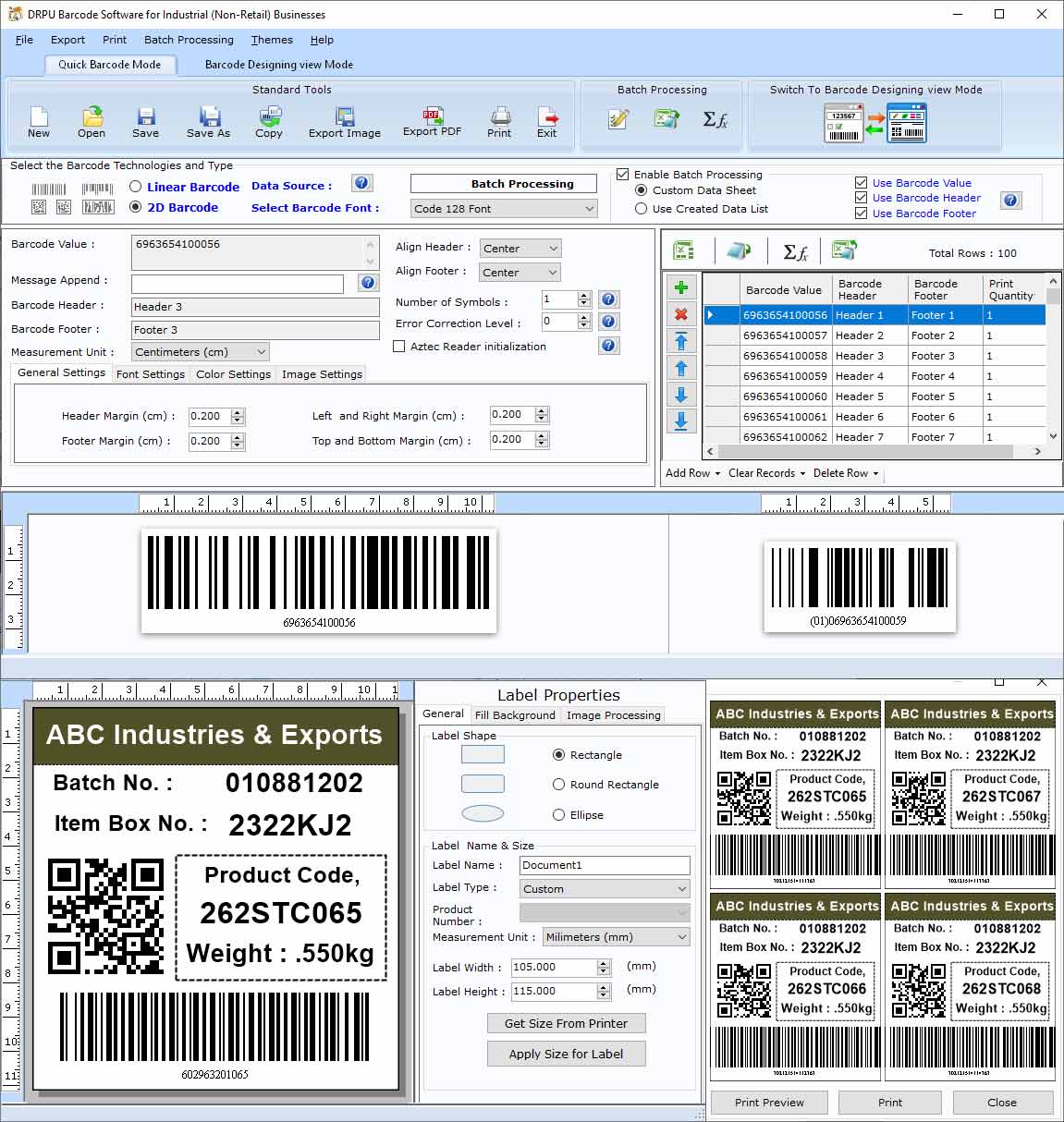Click the Exit icon in the toolbar

pos(547,116)
